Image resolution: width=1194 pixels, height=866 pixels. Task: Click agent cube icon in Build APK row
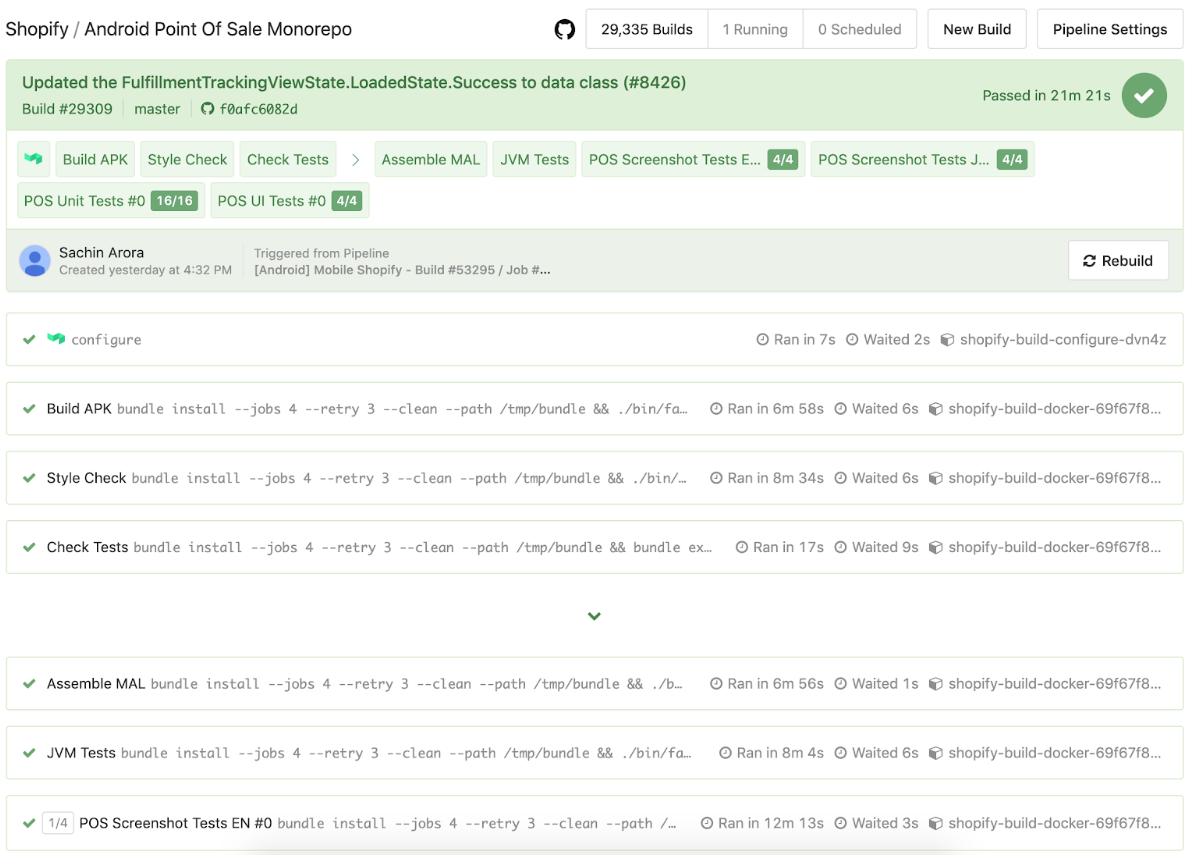(936, 409)
